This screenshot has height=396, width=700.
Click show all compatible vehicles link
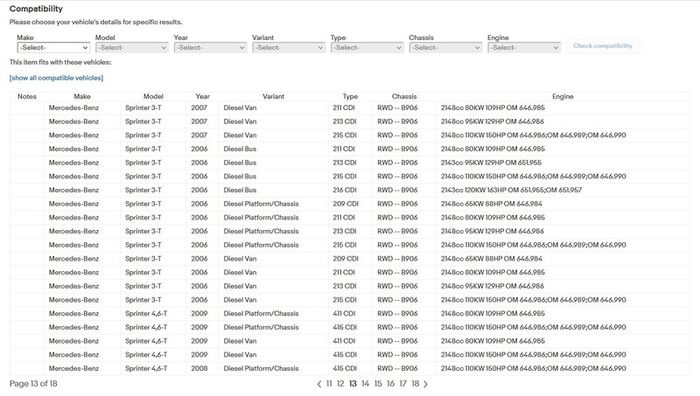[x=56, y=78]
